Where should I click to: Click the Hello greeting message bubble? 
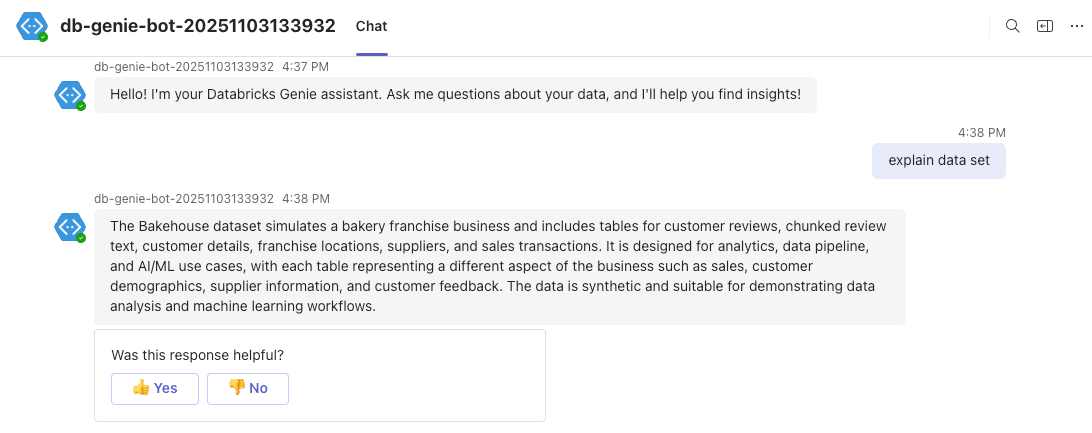[455, 95]
